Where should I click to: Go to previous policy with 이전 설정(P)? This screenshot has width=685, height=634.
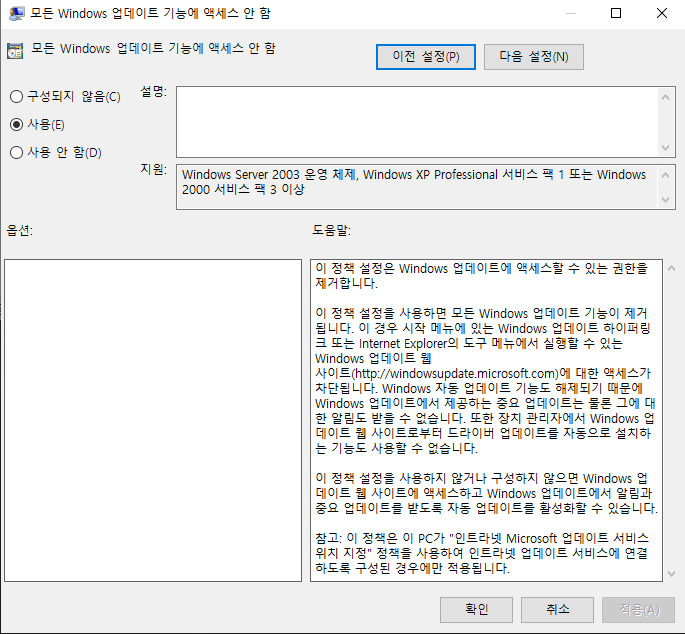pyautogui.click(x=425, y=57)
